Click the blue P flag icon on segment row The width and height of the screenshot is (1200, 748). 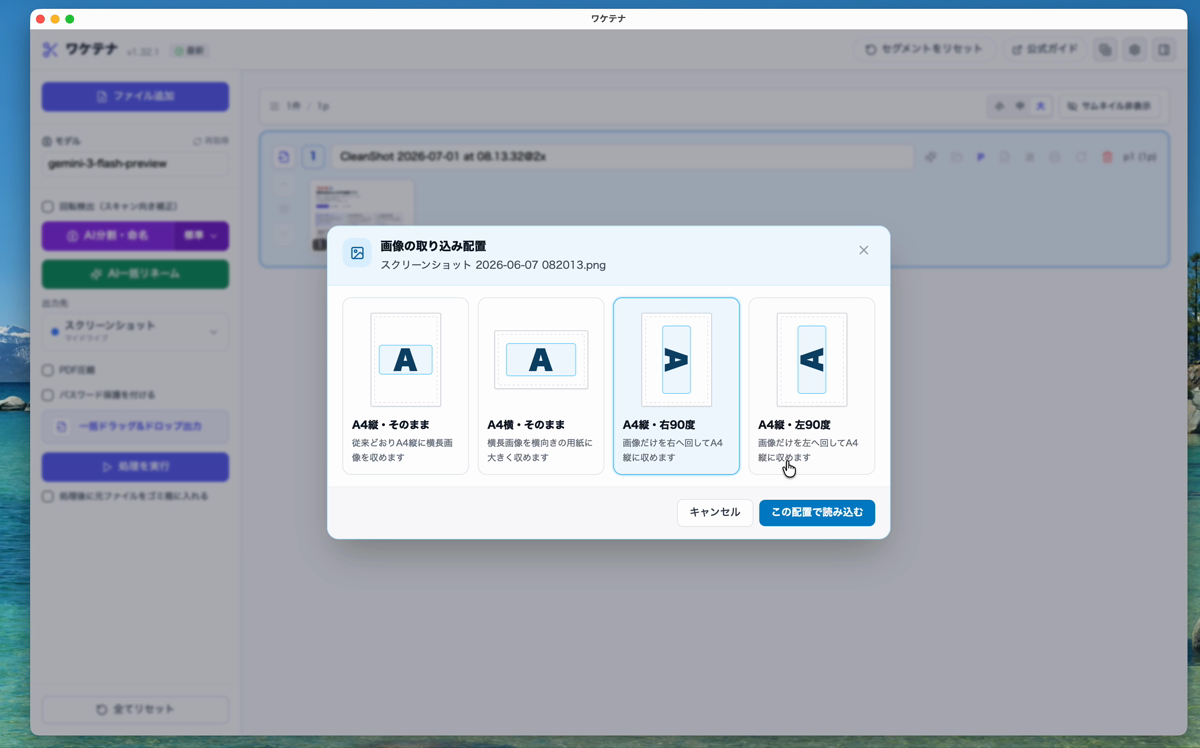[x=980, y=157]
